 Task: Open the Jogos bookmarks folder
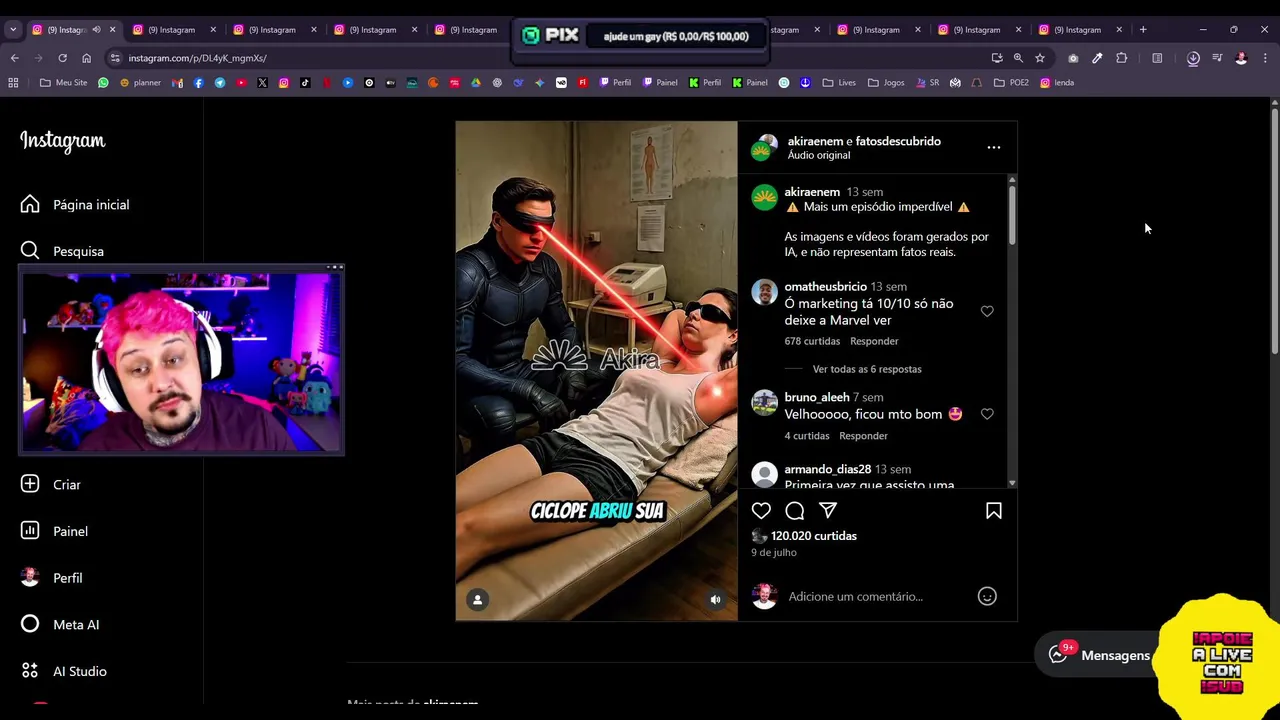click(886, 83)
